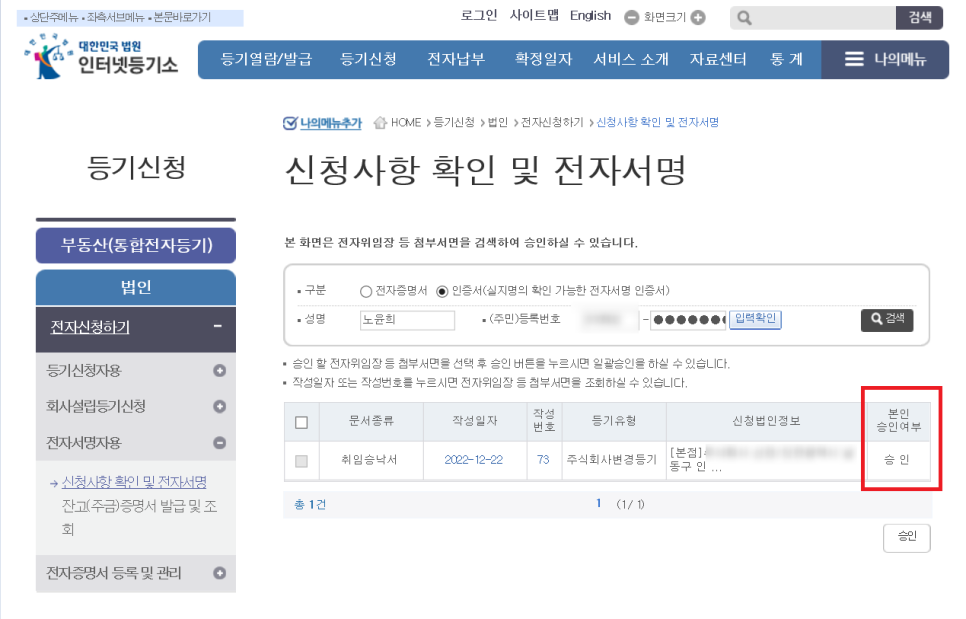Open the 2022-12-22 date link
This screenshot has height=619, width=966.
pyautogui.click(x=474, y=459)
